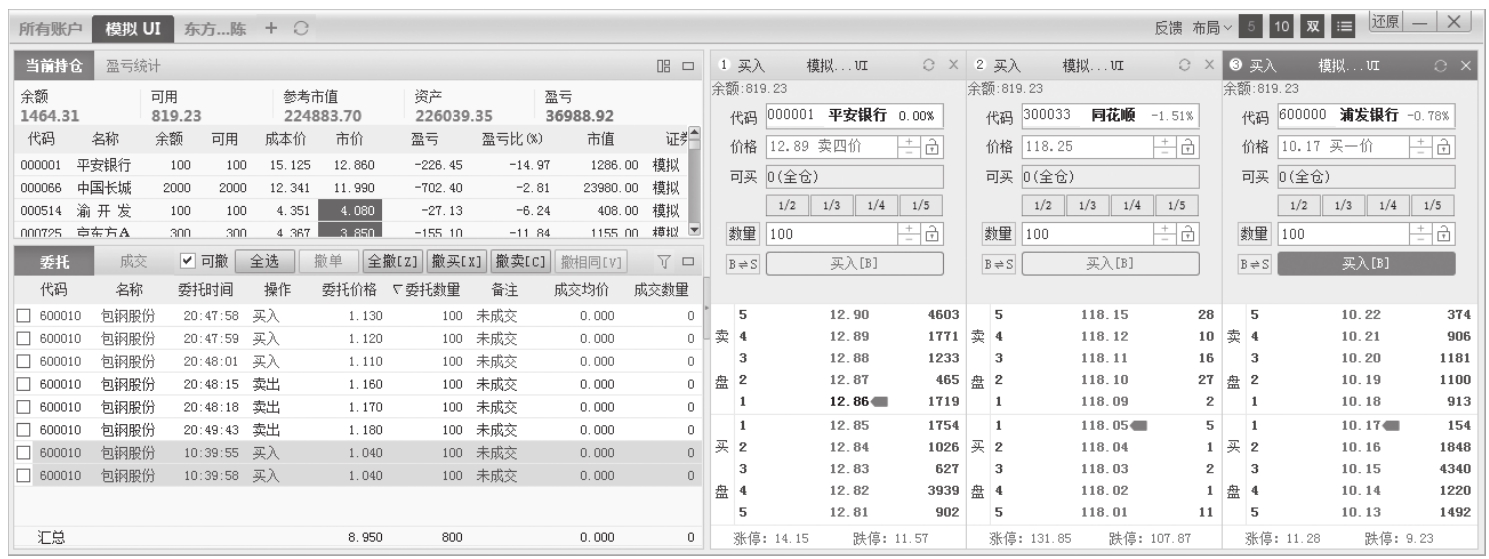The height and width of the screenshot is (559, 1489).
Task: Check order row at 20:48:15
Action: (23, 384)
